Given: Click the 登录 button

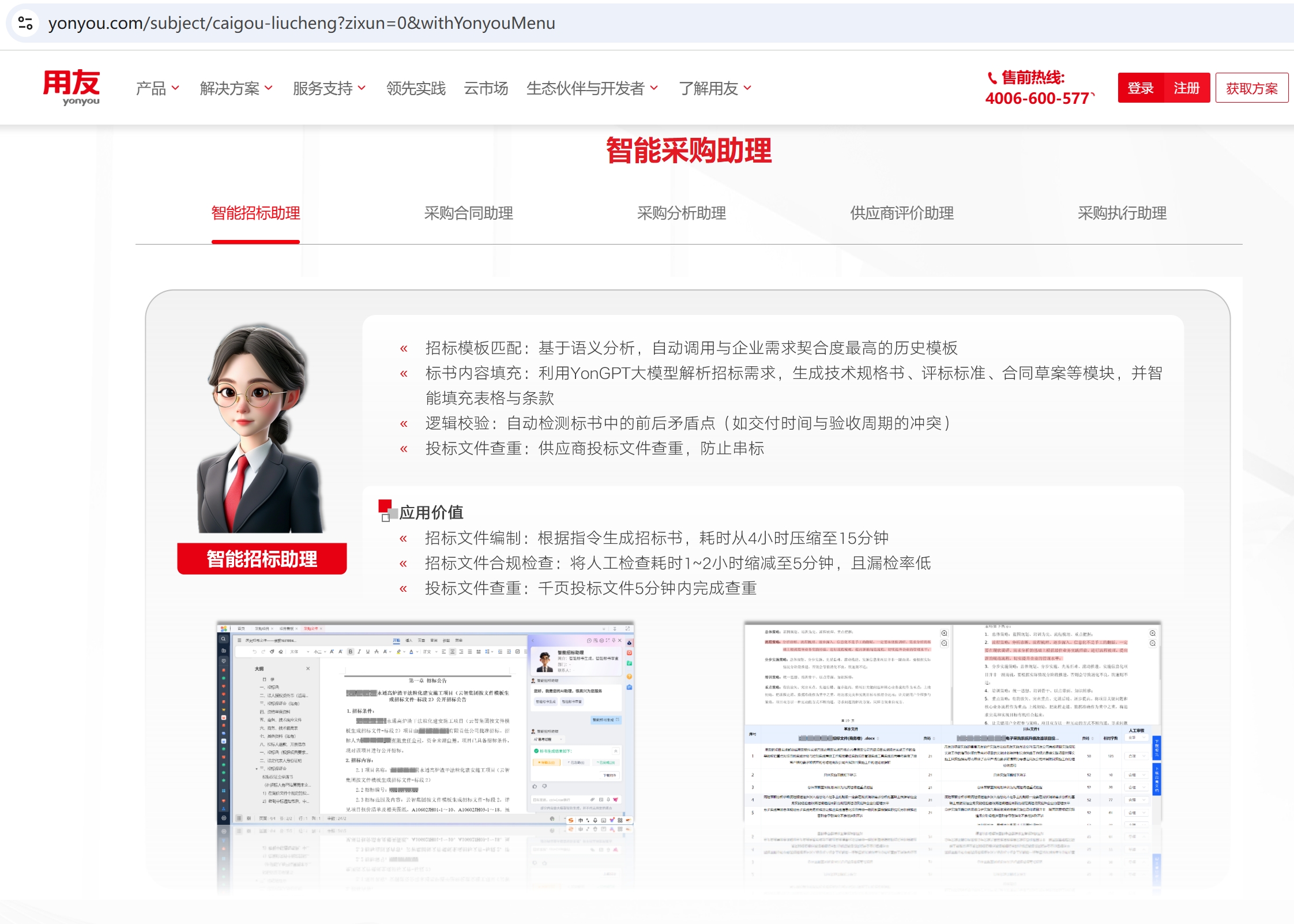Looking at the screenshot, I should click(x=1140, y=88).
